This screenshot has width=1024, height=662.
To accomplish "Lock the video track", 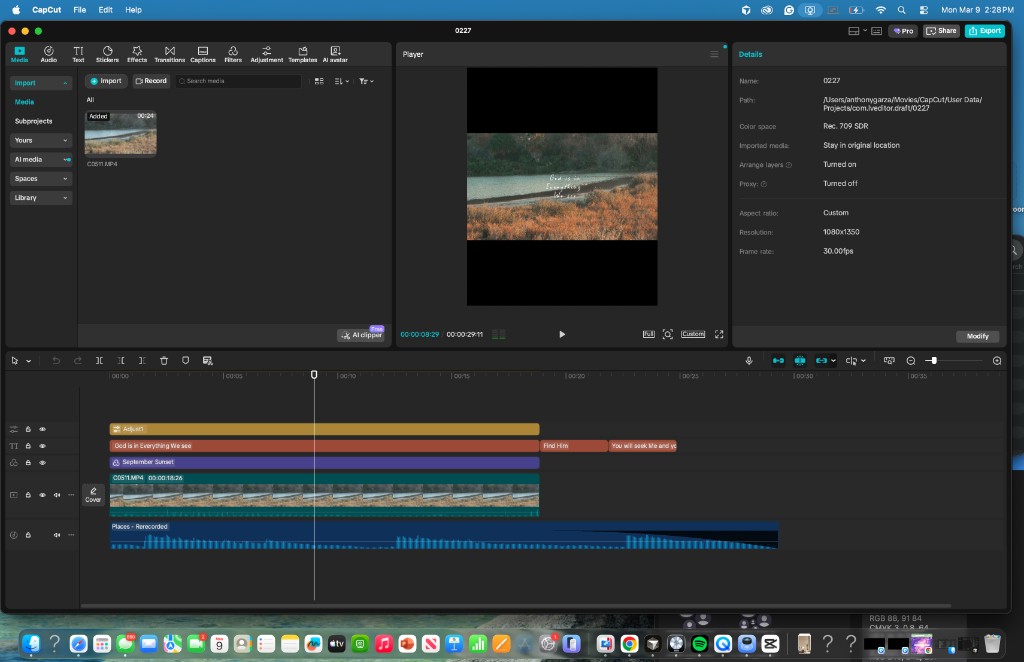I will coord(28,494).
